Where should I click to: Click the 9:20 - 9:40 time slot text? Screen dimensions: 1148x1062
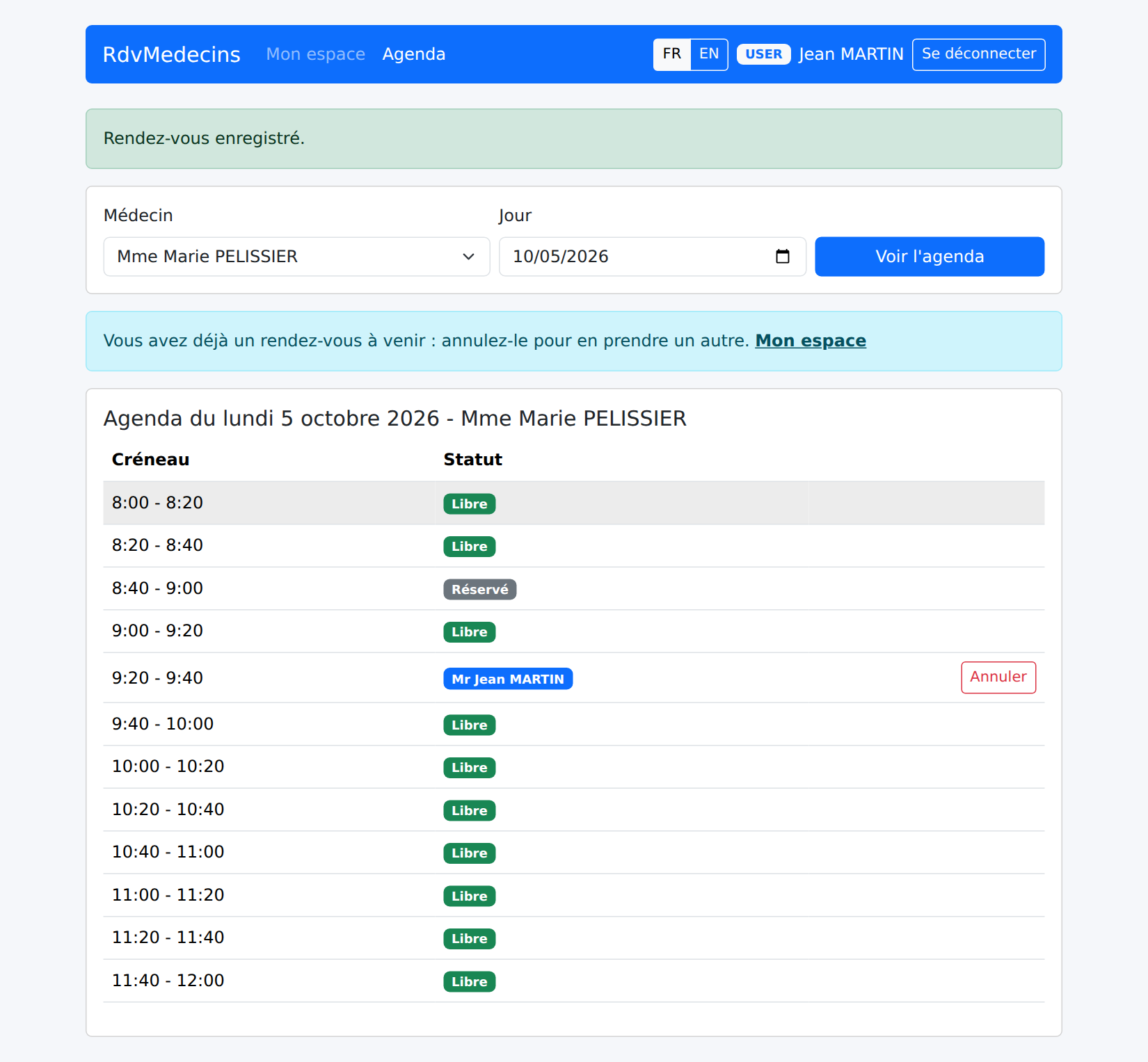pyautogui.click(x=158, y=678)
